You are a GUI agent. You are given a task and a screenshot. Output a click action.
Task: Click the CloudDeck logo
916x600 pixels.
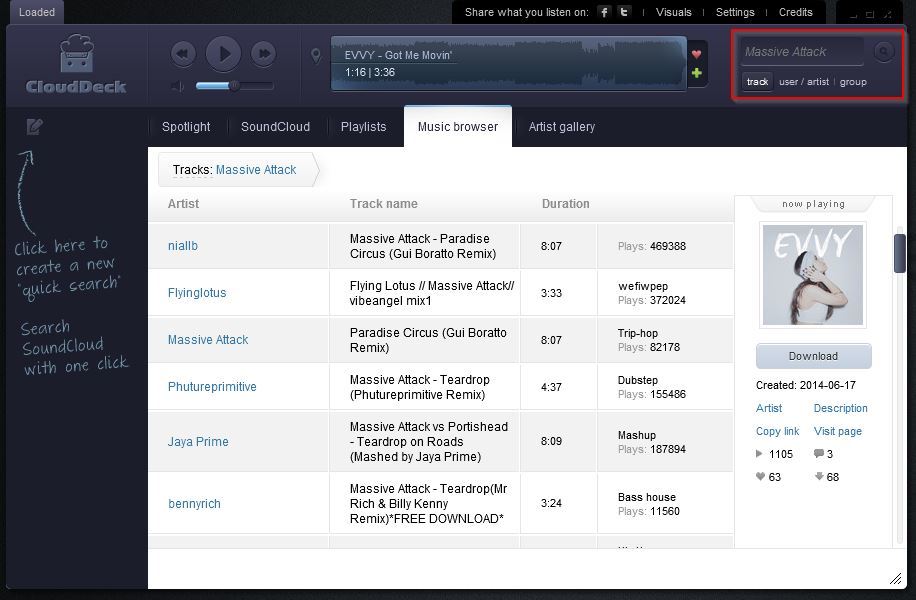77,64
